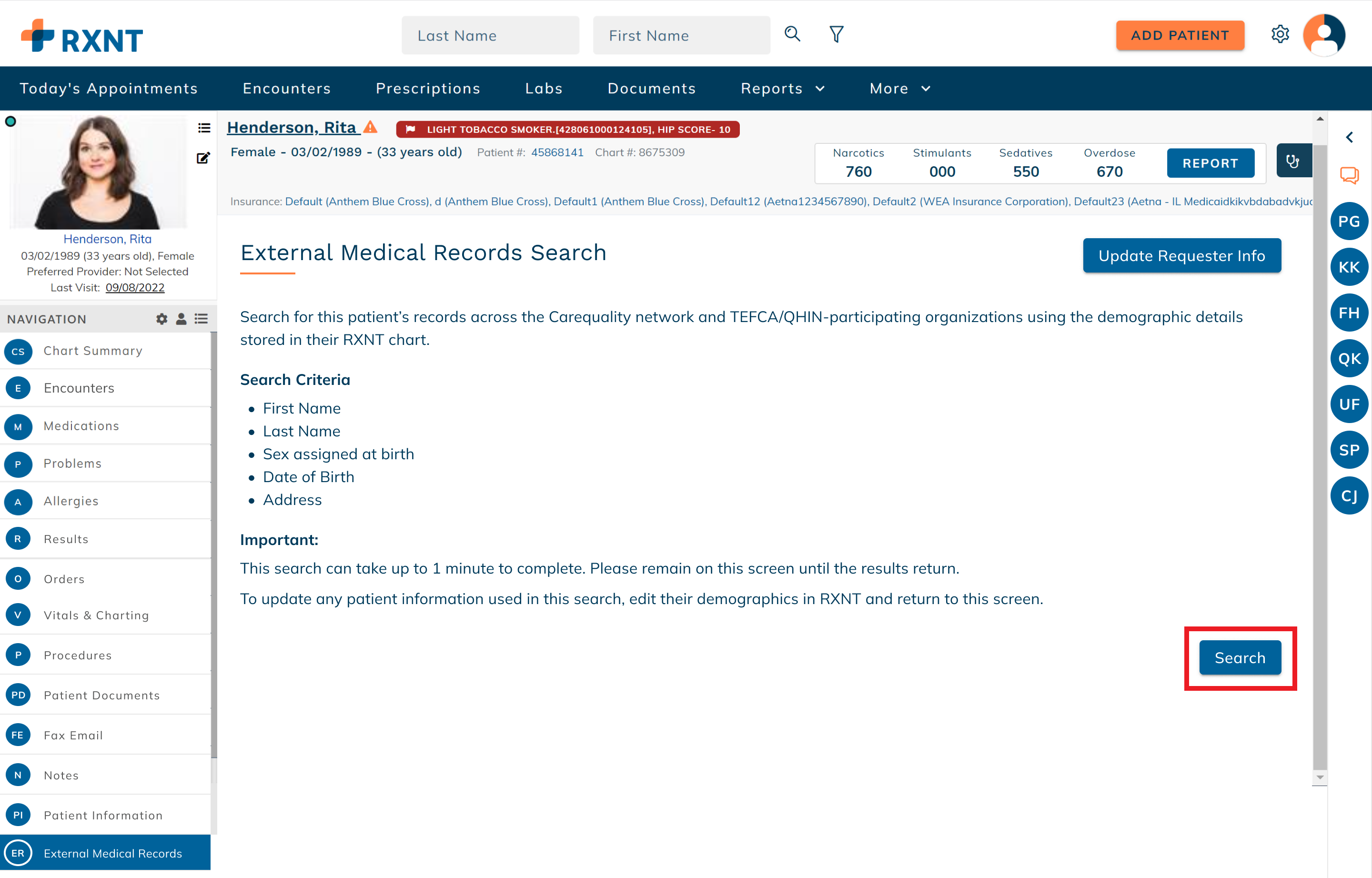Viewport: 1372px width, 878px height.
Task: Click the Search button
Action: click(x=1240, y=657)
